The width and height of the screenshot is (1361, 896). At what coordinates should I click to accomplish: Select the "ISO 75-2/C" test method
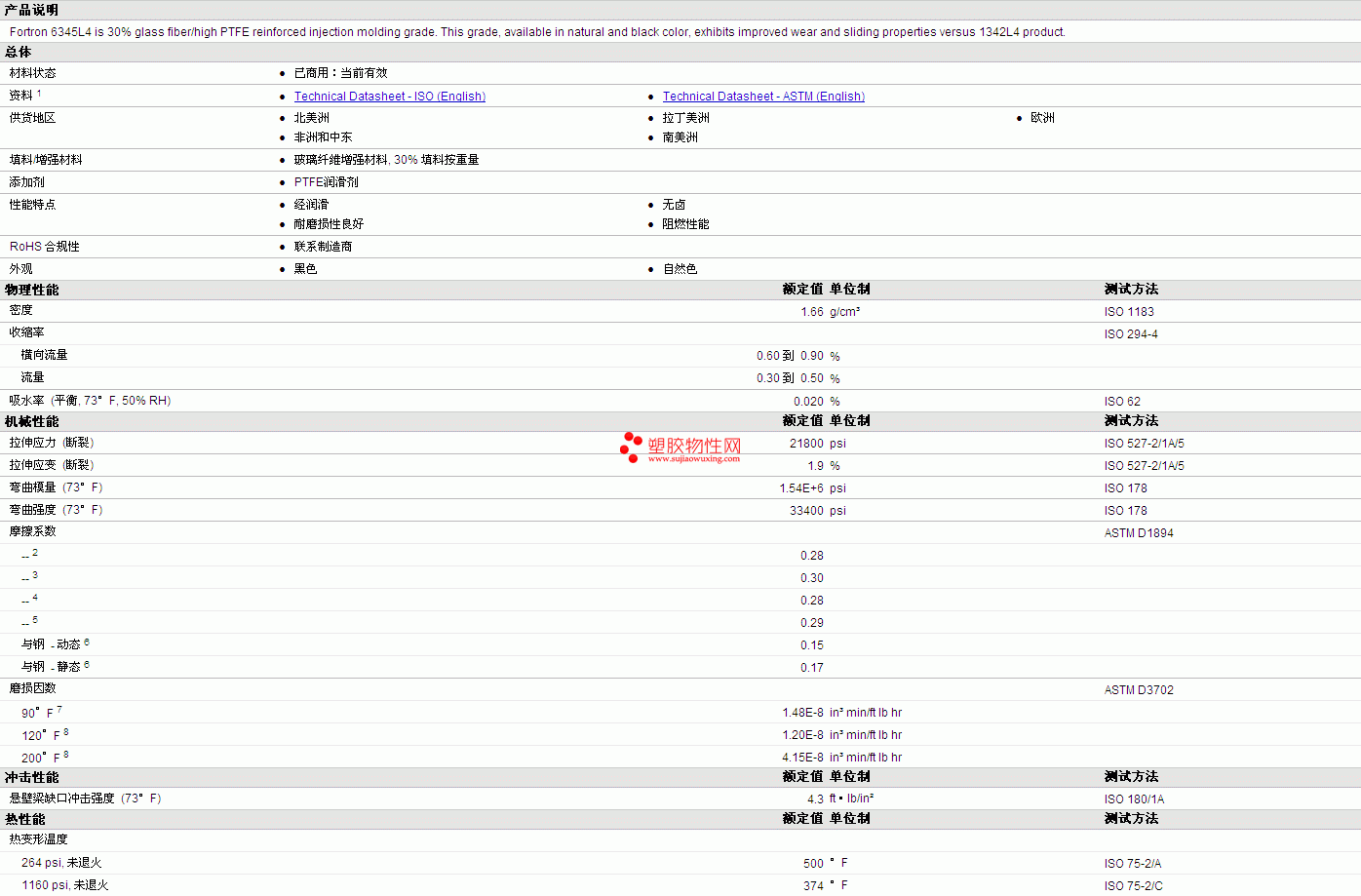click(1133, 886)
